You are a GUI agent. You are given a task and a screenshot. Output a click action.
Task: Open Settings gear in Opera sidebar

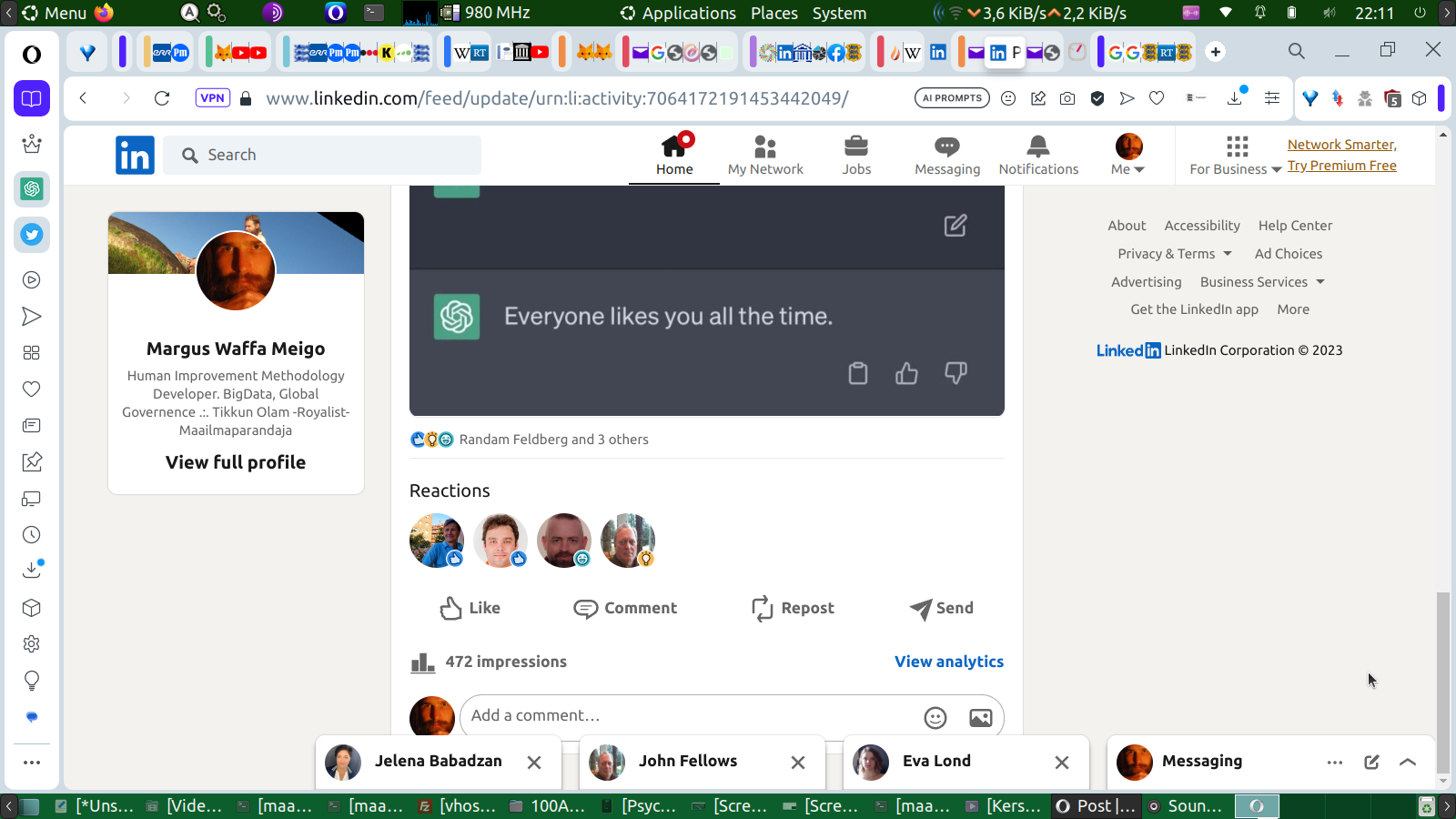coord(32,644)
